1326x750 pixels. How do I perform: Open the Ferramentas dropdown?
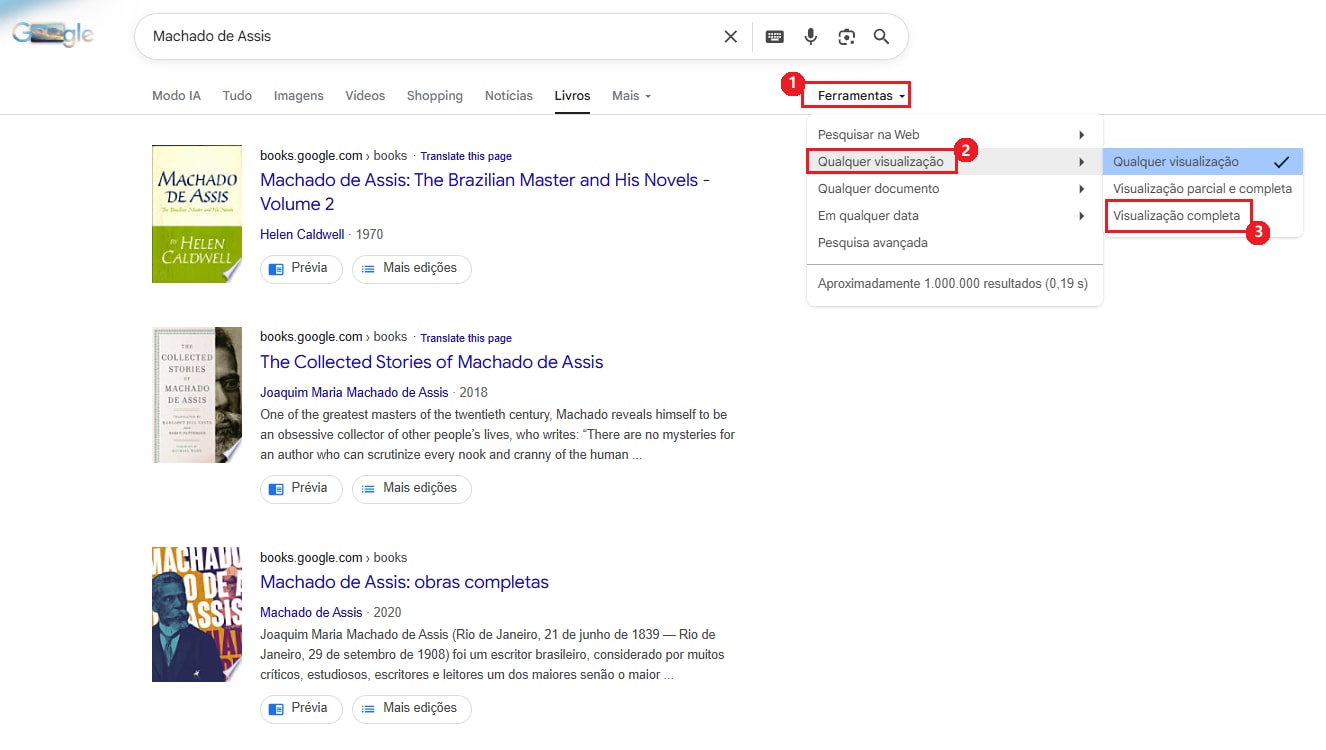click(x=855, y=93)
